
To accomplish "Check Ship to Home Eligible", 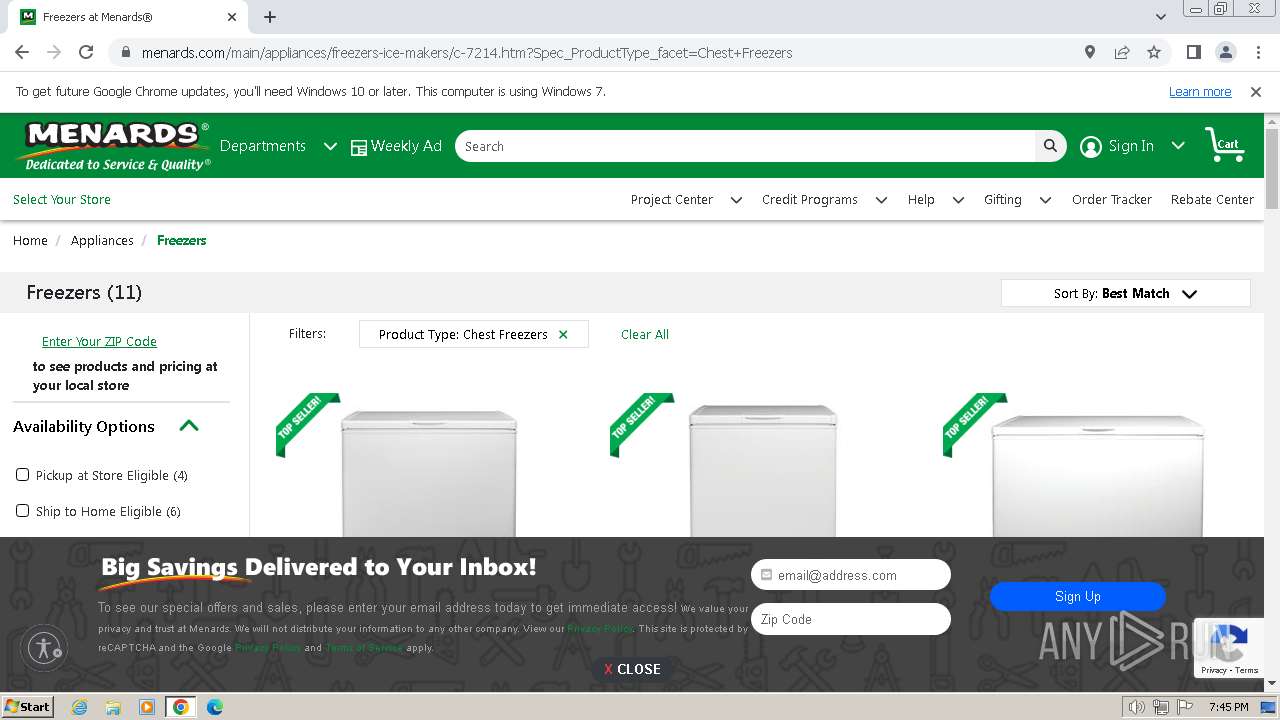I will click(23, 511).
